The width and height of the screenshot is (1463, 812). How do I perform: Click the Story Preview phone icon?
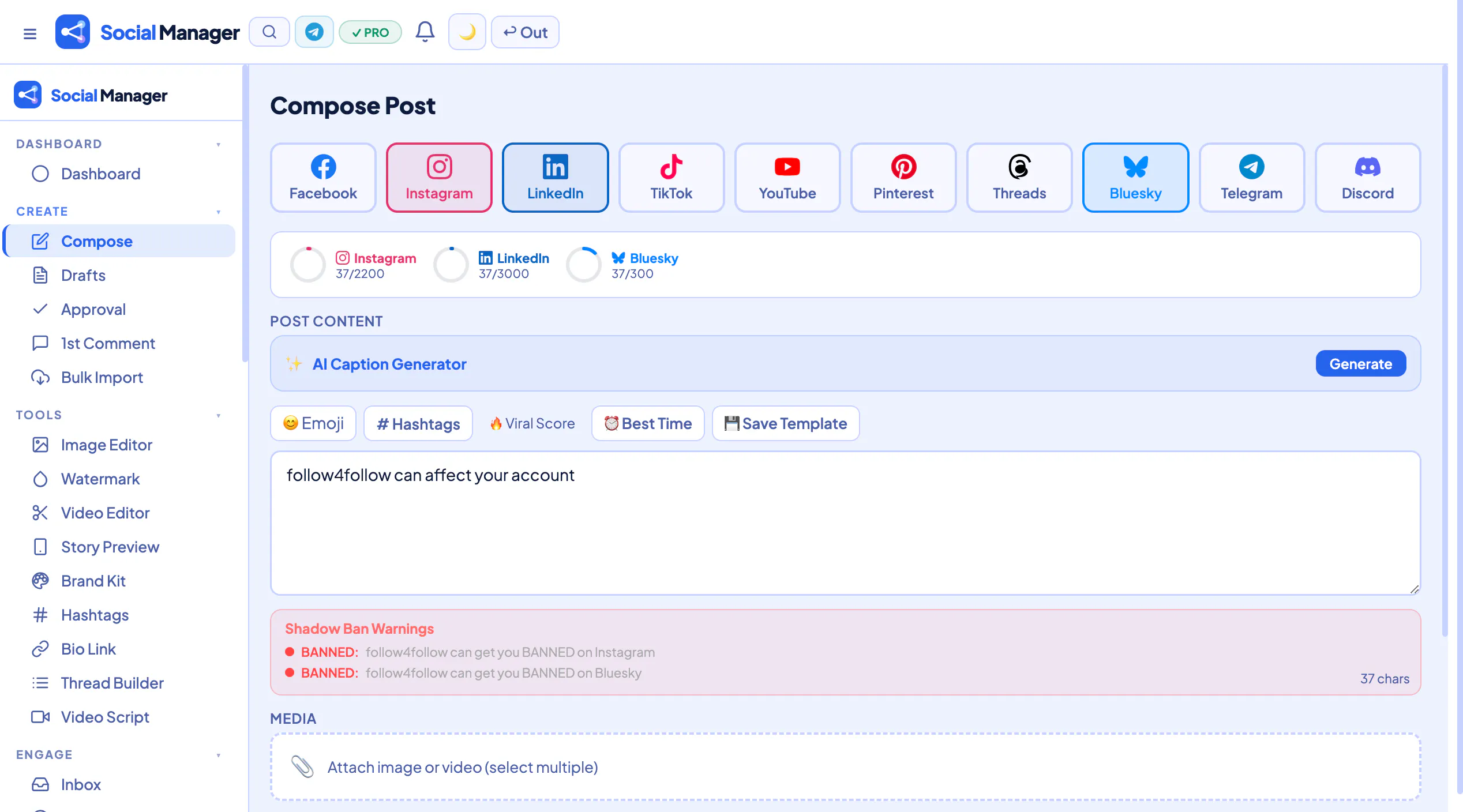[40, 547]
